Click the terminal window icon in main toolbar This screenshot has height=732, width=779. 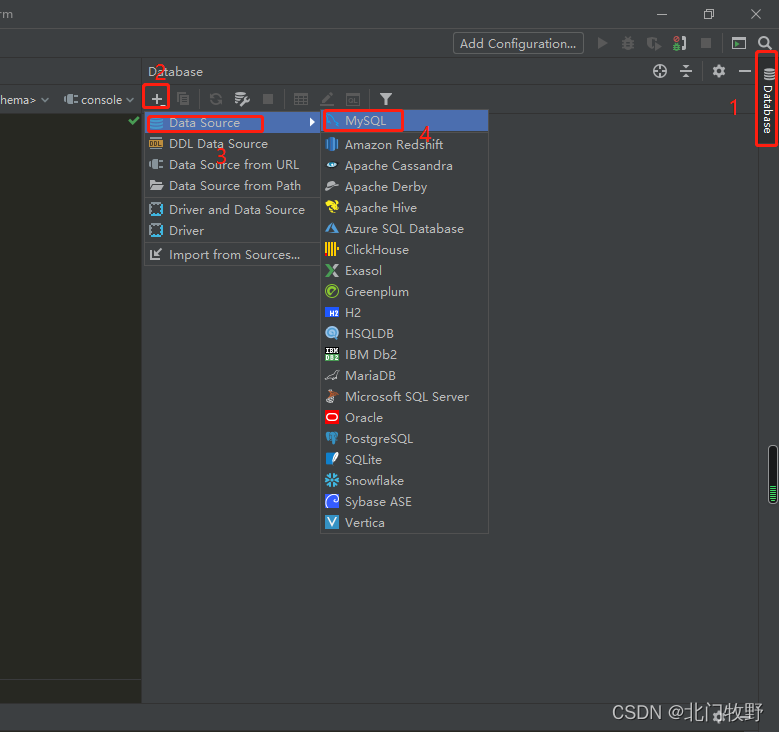coord(739,43)
